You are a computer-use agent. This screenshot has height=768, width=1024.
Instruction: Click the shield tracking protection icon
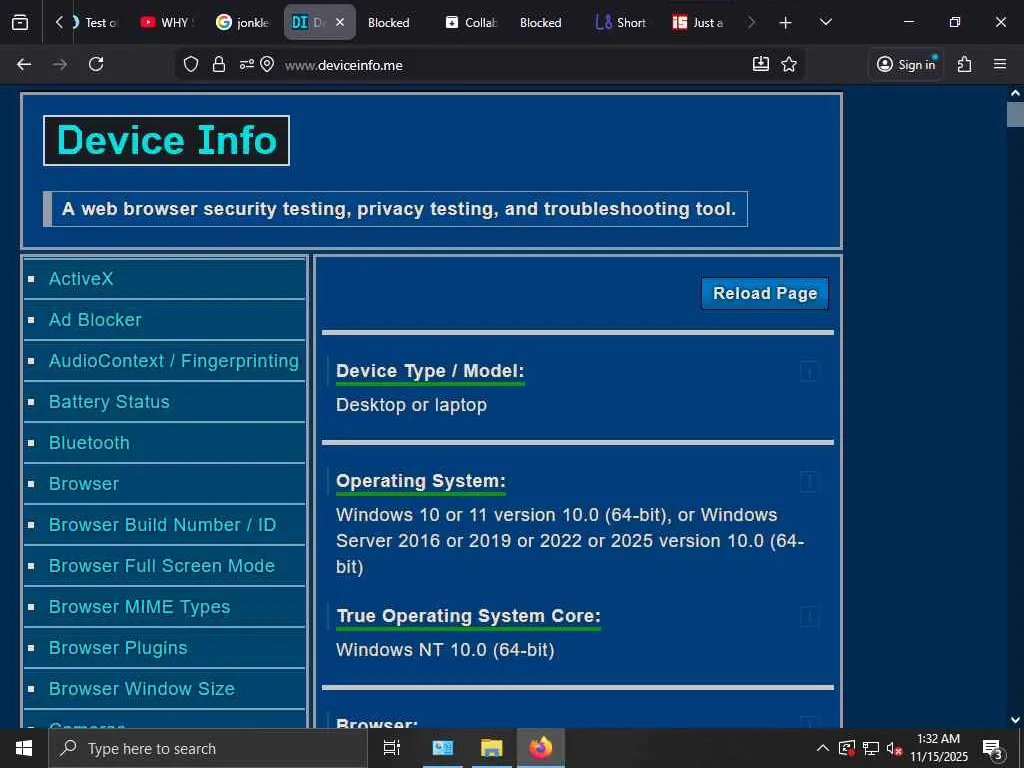191,64
